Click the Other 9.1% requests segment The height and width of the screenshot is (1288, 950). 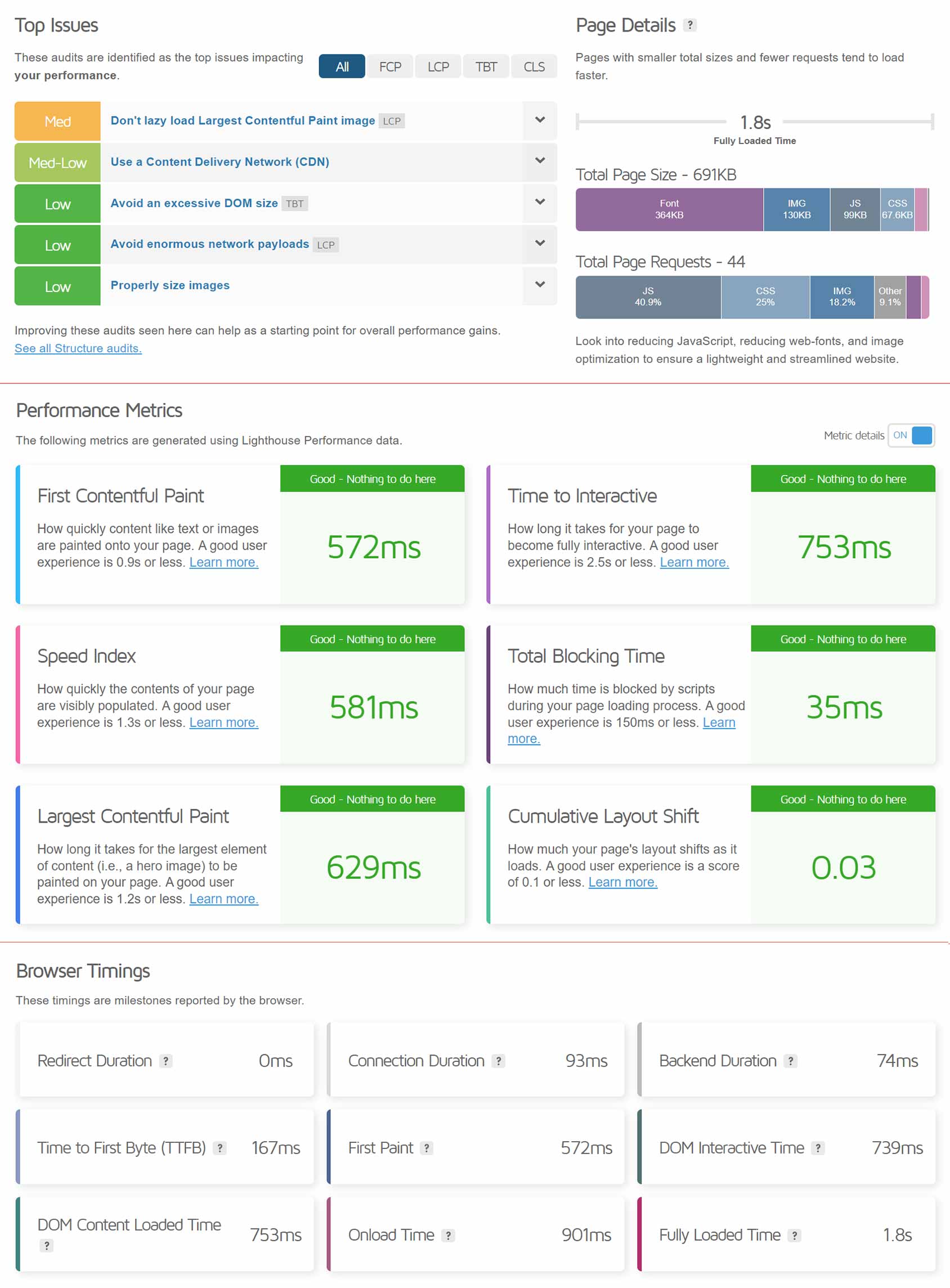890,297
